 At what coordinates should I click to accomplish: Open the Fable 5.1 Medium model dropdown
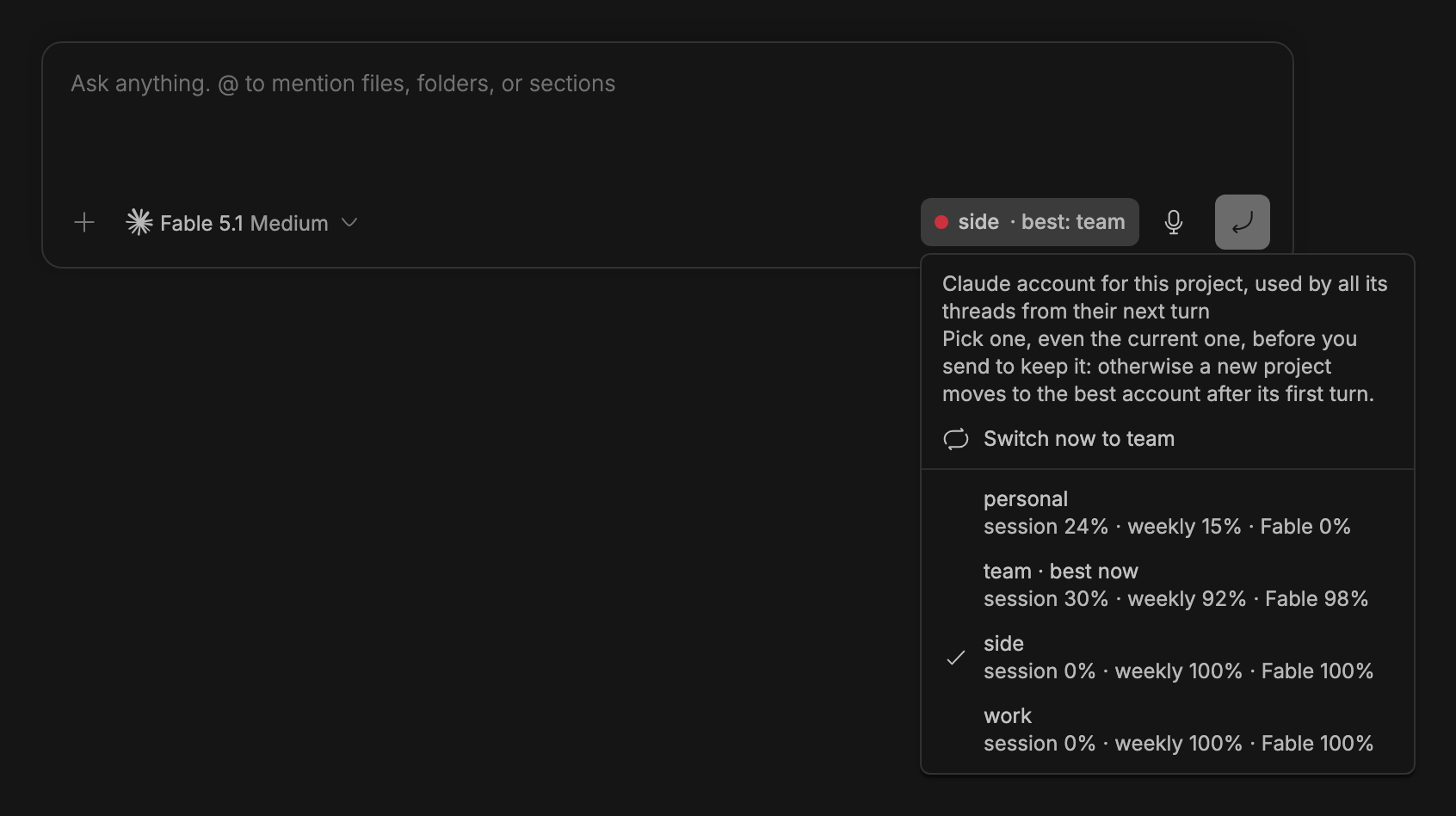(x=242, y=223)
